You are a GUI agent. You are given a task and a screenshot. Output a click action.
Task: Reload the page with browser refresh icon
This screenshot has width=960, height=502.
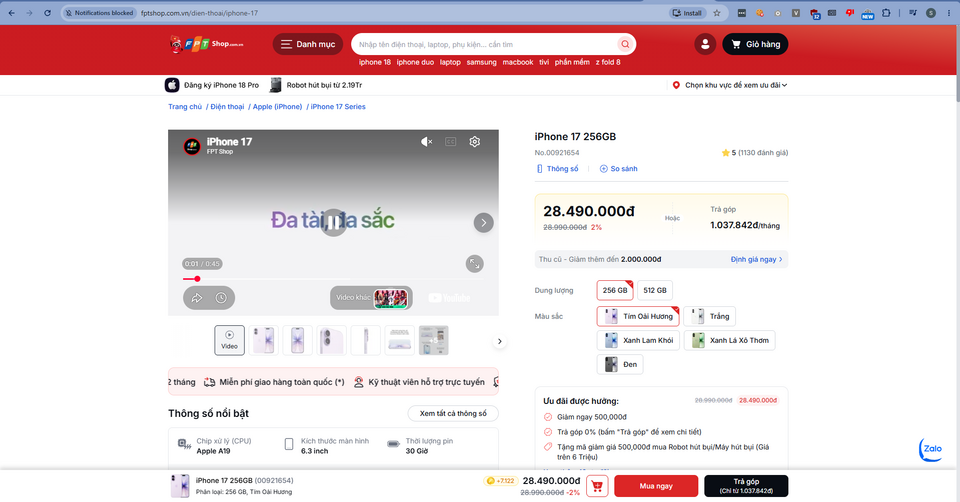[47, 13]
